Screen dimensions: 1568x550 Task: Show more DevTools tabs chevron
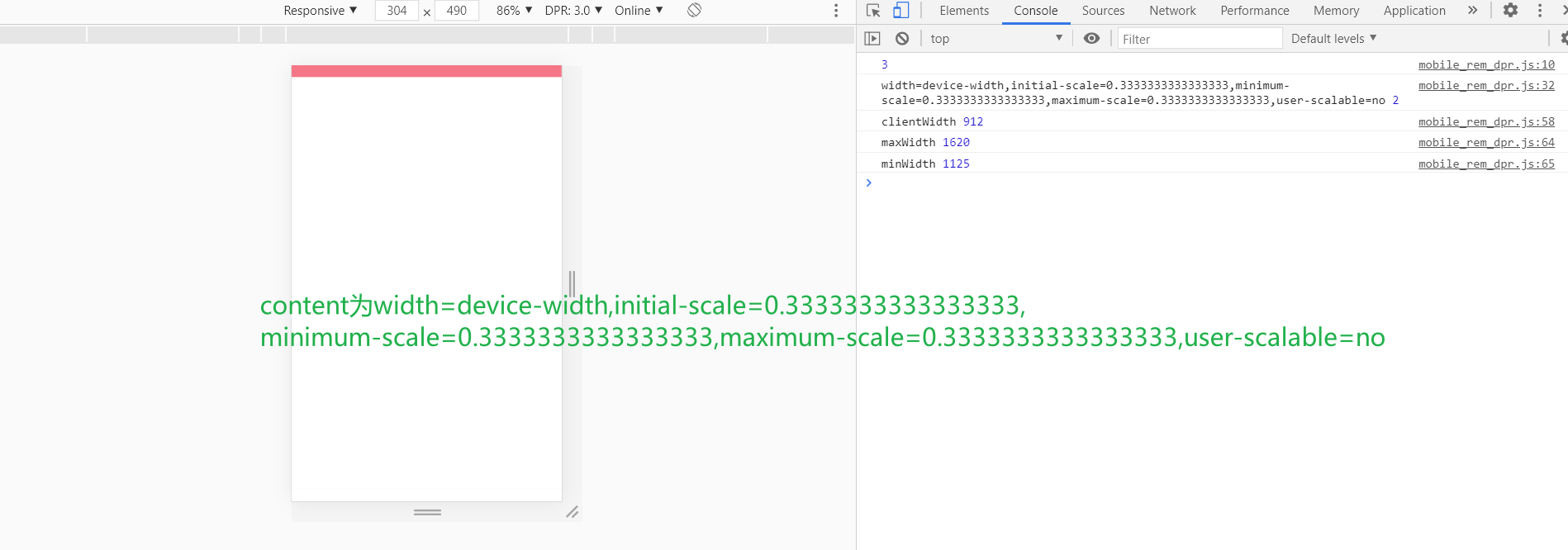click(1472, 10)
